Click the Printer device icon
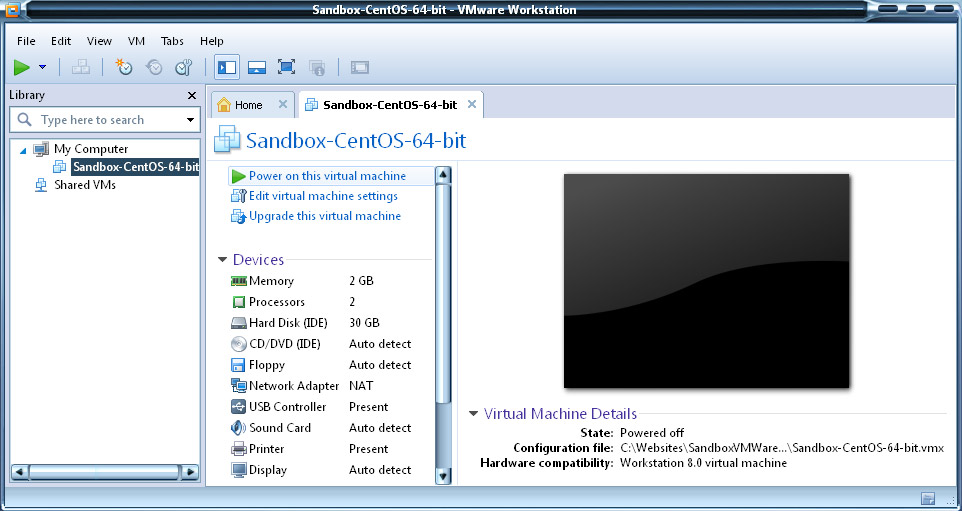This screenshot has width=962, height=511. pos(239,449)
